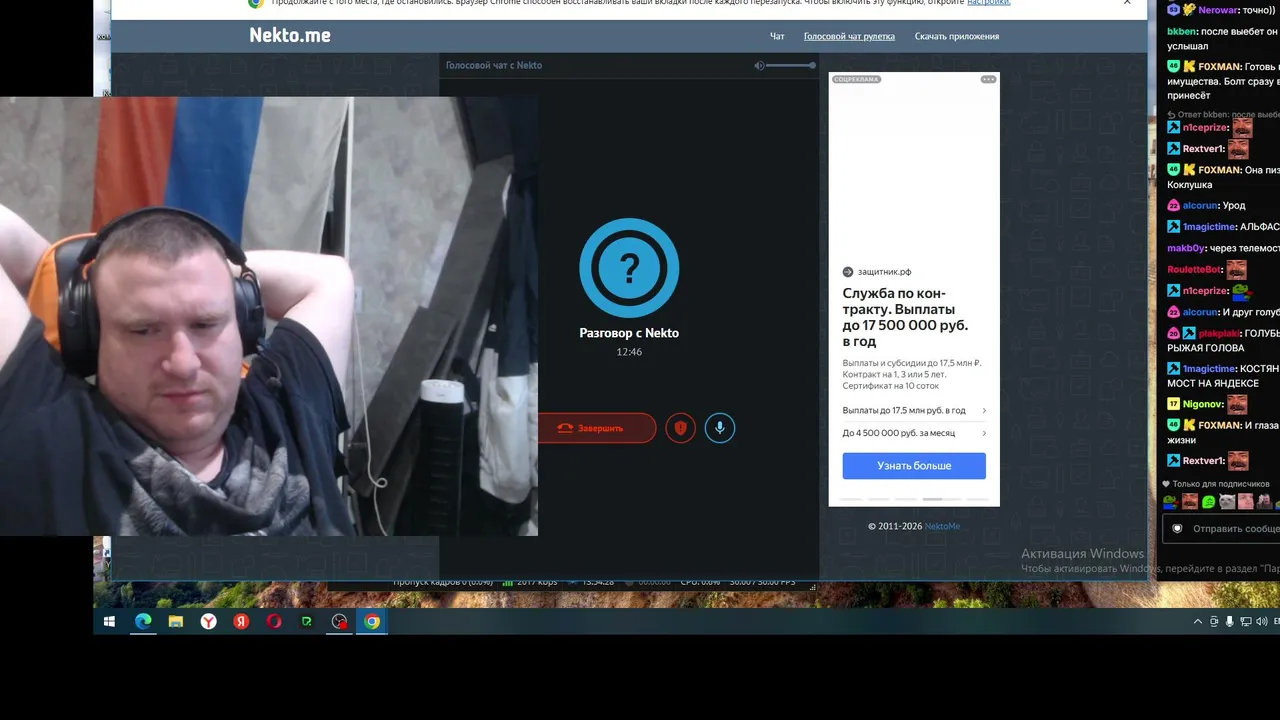Open the Скачать приложения menu item
Image resolution: width=1280 pixels, height=720 pixels.
tap(957, 37)
